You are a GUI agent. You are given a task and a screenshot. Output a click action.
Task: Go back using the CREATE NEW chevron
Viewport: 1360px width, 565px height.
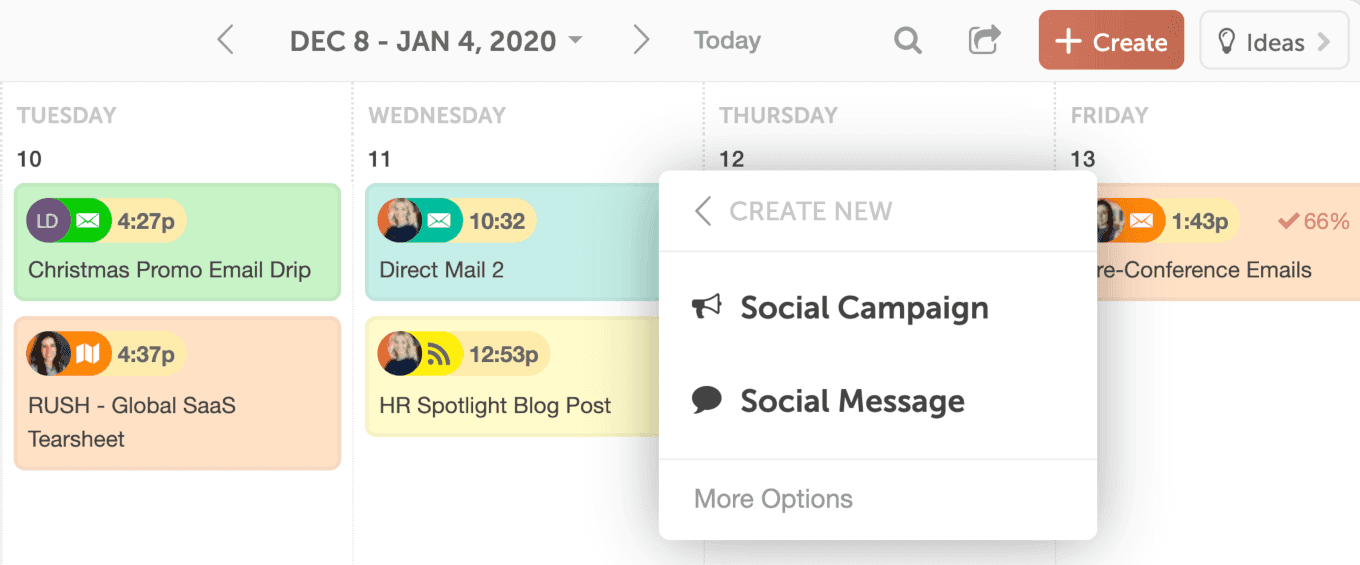coord(703,211)
